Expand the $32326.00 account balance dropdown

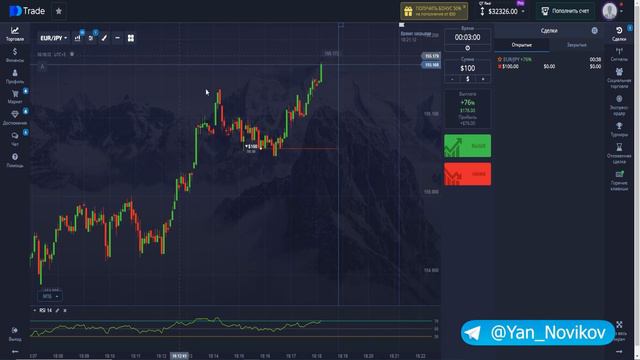502,11
